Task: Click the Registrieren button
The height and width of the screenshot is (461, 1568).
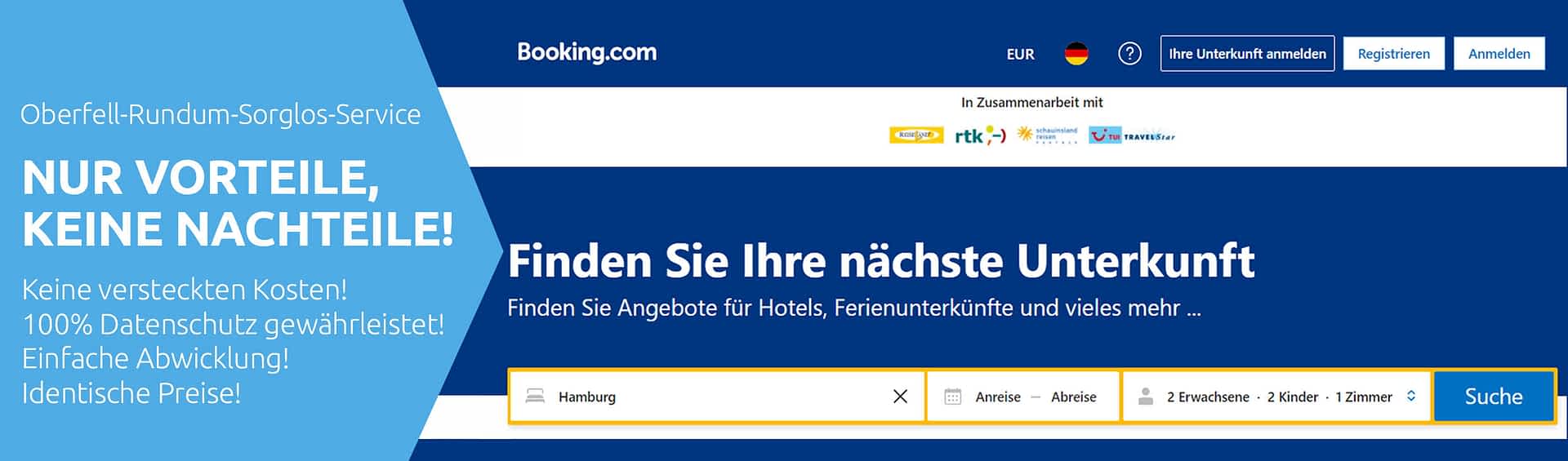Action: click(x=1393, y=54)
